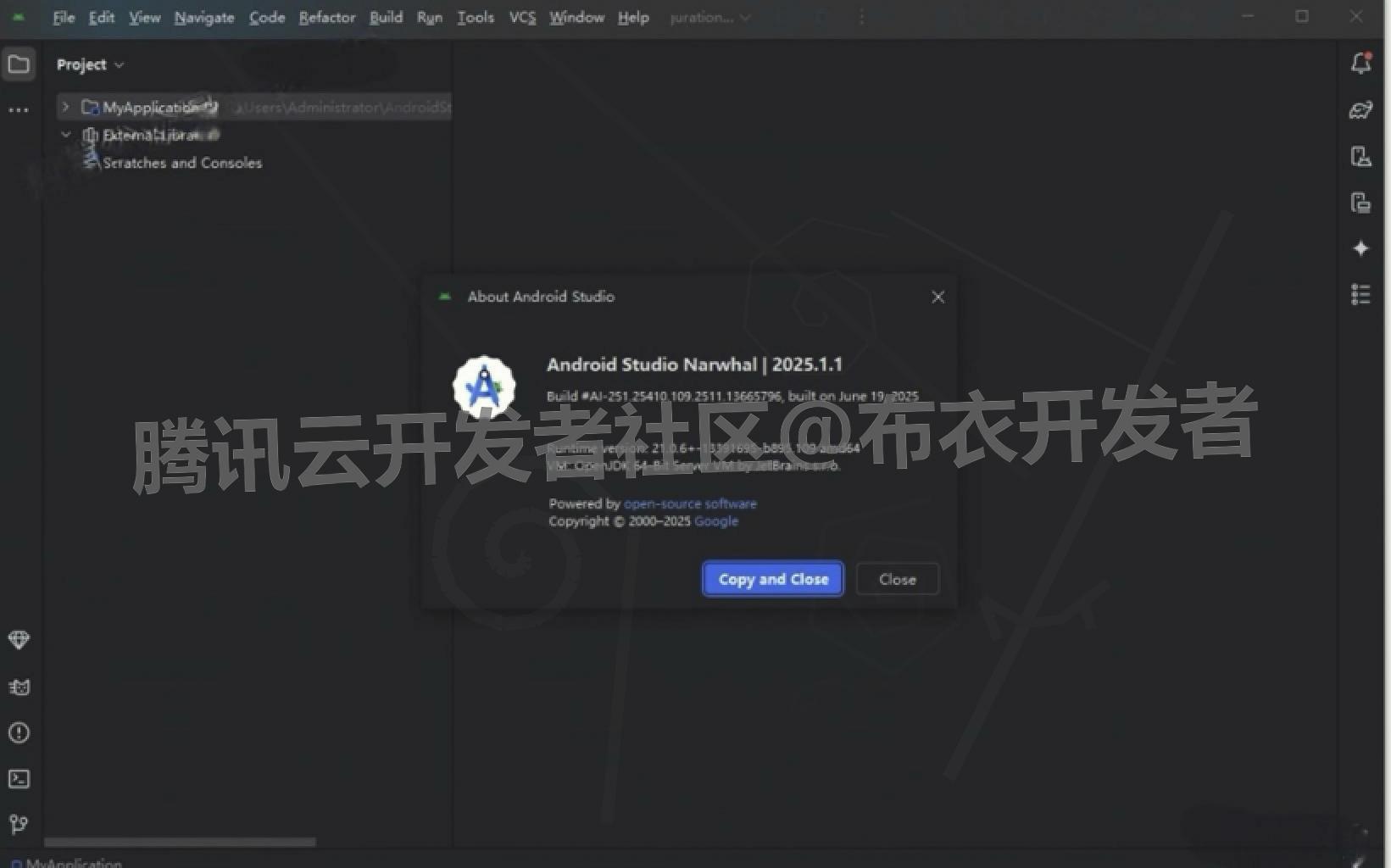Open the File menu
Viewport: 1391px width, 868px height.
[63, 17]
